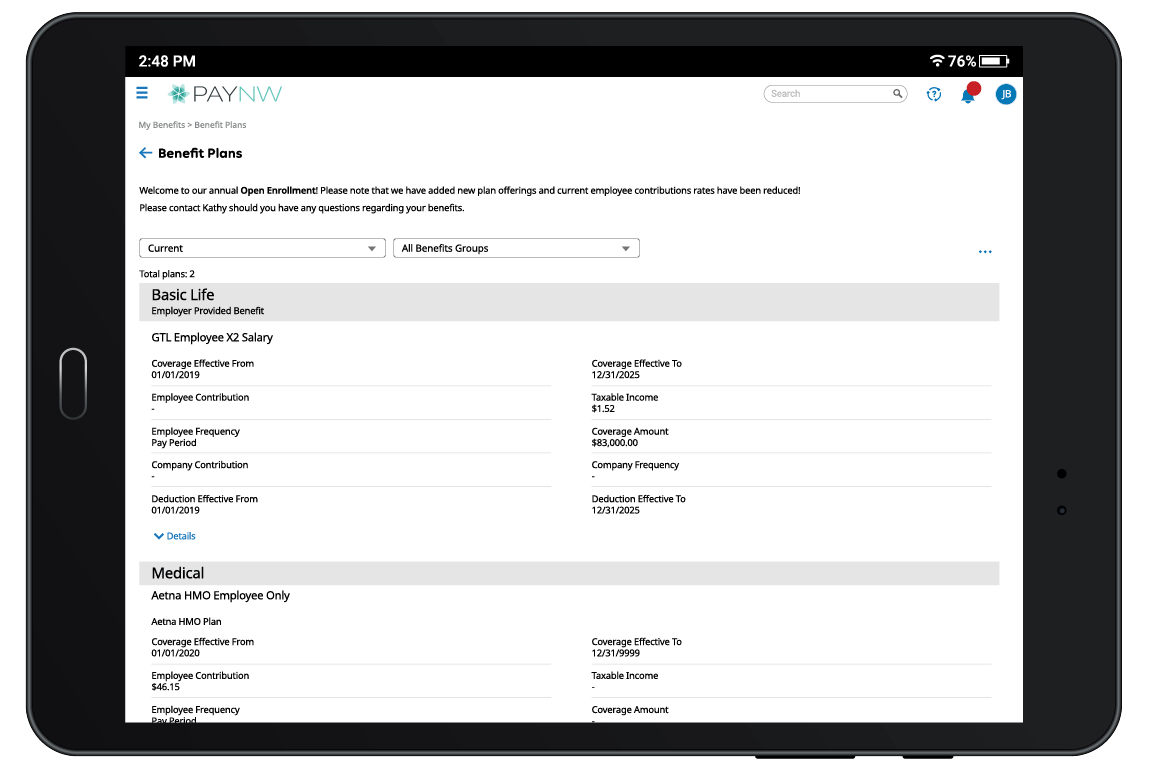The width and height of the screenshot is (1150, 770).
Task: Click the search magnifier icon
Action: coord(897,93)
